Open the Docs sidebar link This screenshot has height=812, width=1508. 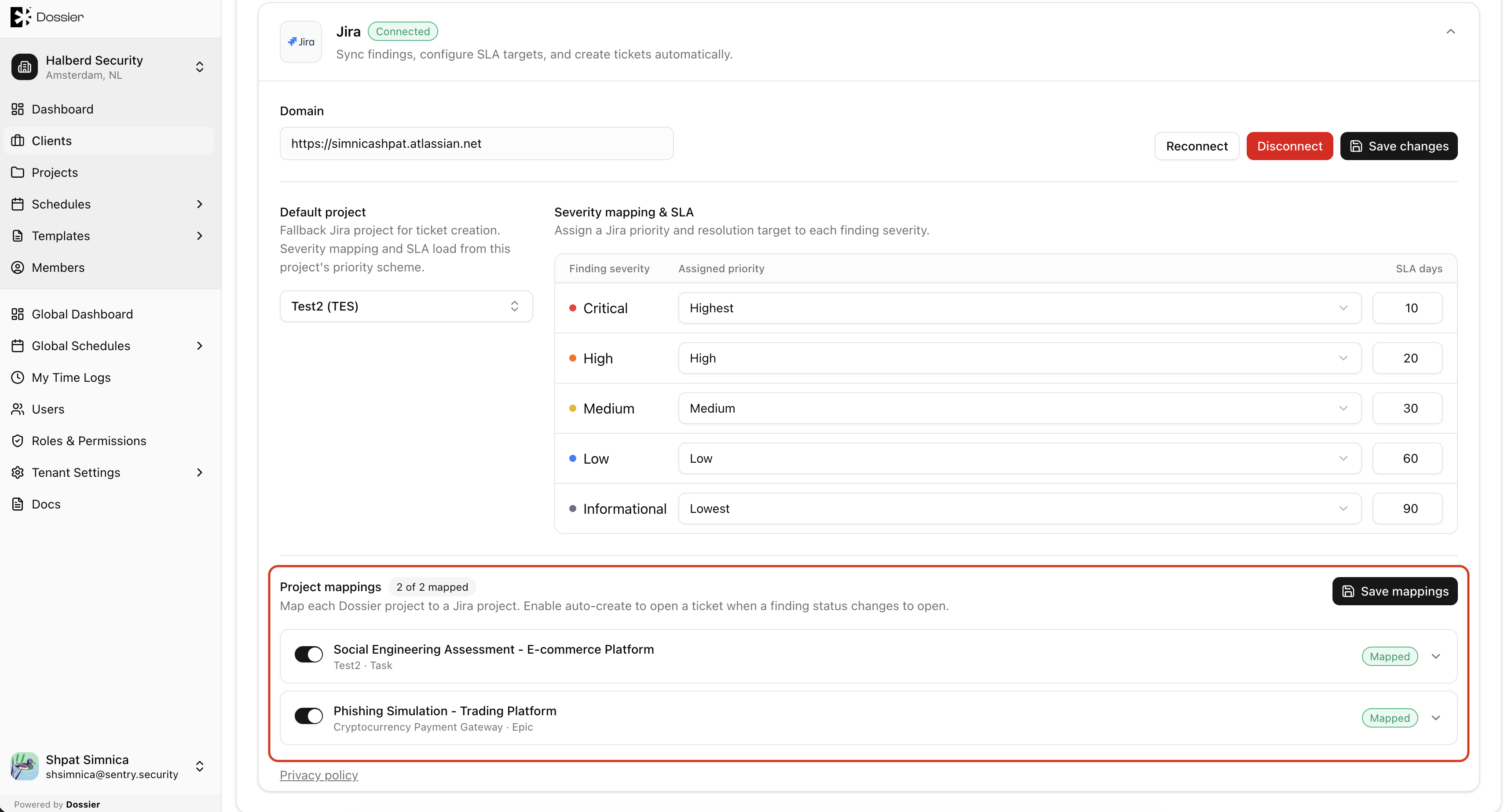point(110,504)
